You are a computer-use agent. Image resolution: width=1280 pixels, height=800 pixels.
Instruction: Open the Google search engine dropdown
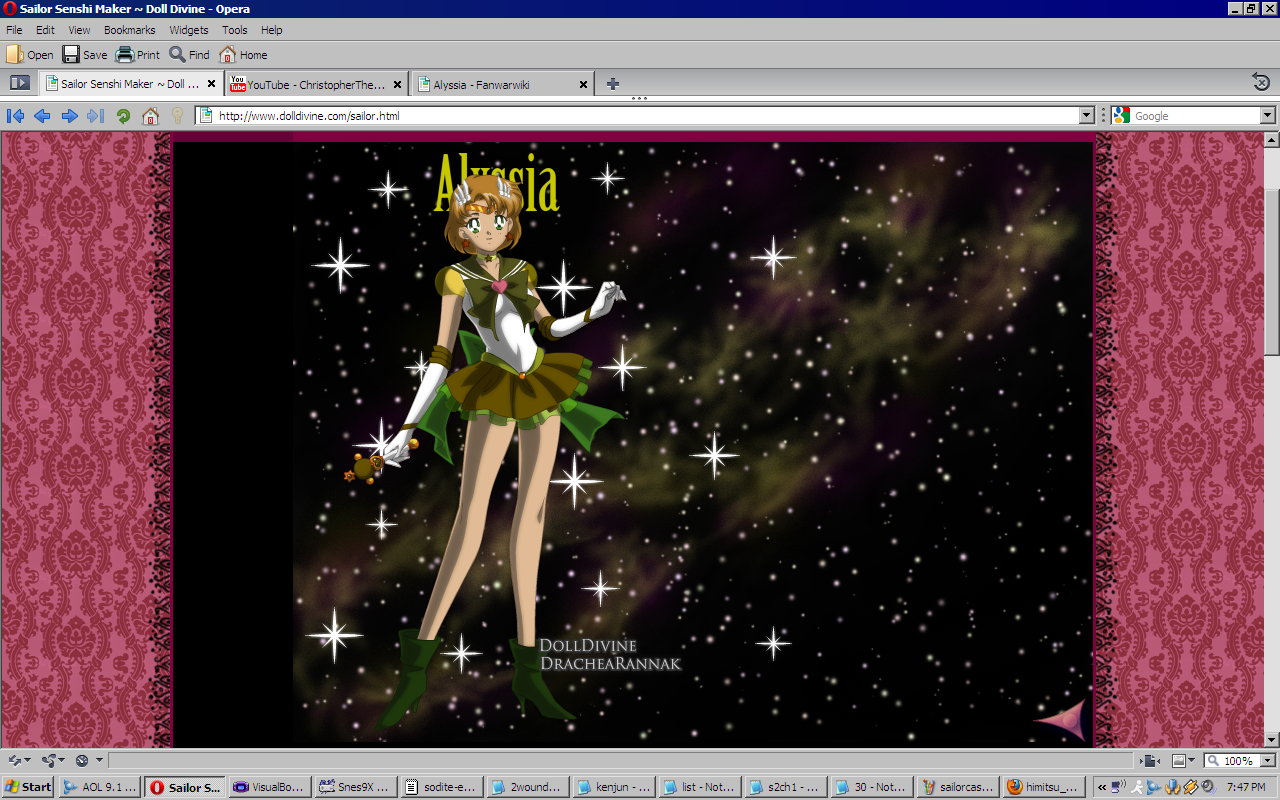(1267, 116)
